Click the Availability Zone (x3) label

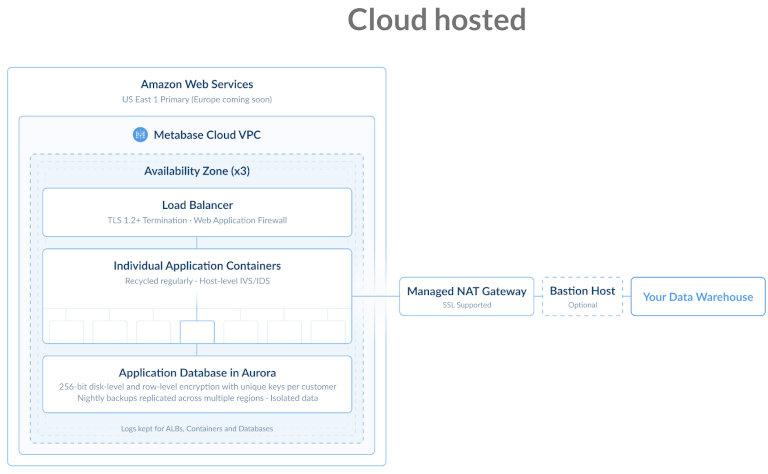coord(197,171)
